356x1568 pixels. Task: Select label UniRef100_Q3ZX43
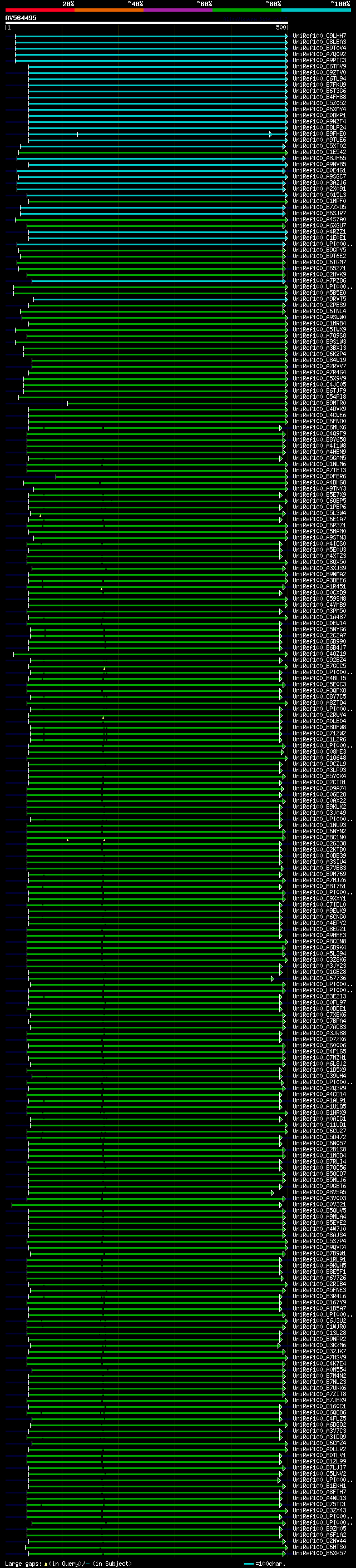(319, 1510)
